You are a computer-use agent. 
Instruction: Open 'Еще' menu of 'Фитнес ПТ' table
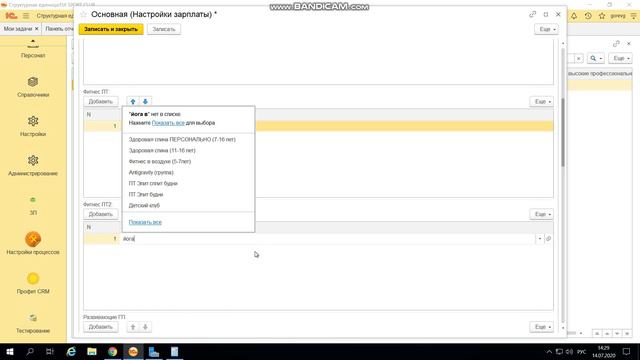[542, 101]
